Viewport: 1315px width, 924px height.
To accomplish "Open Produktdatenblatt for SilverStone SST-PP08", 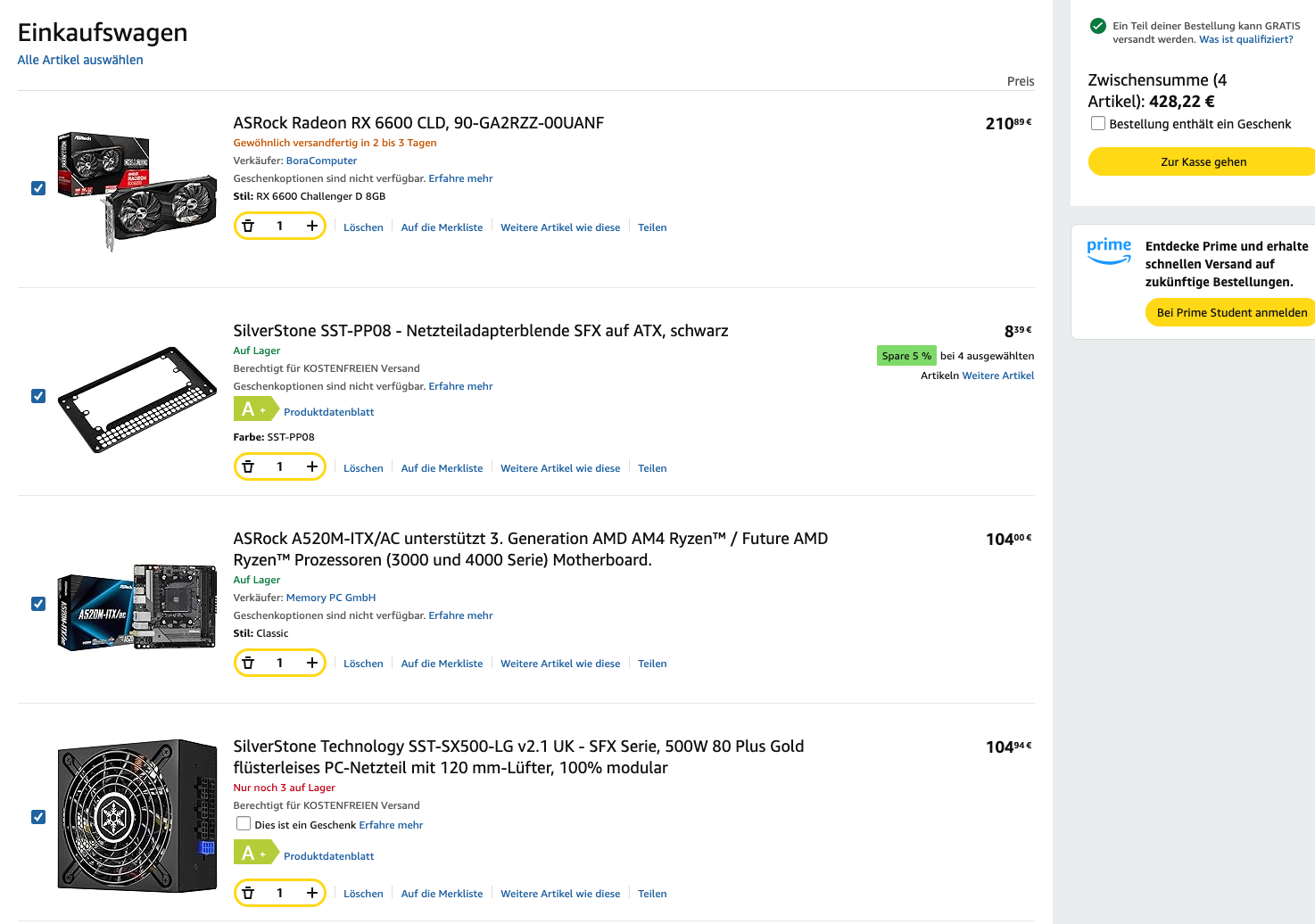I will (328, 412).
